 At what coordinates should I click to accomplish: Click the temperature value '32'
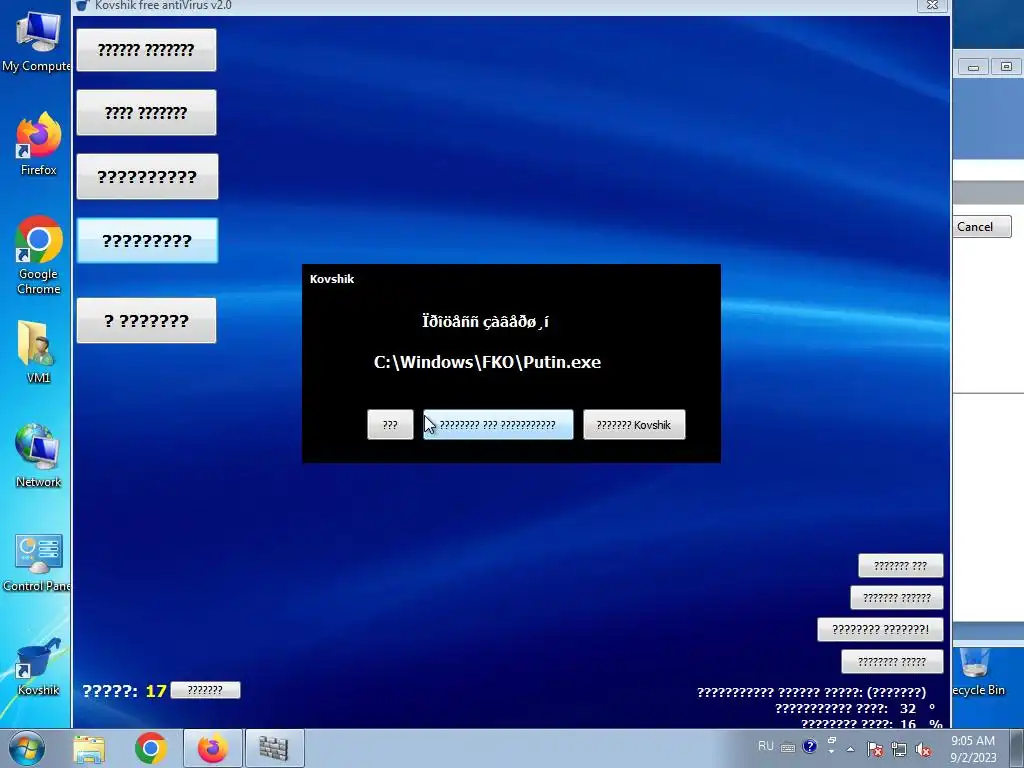point(908,709)
